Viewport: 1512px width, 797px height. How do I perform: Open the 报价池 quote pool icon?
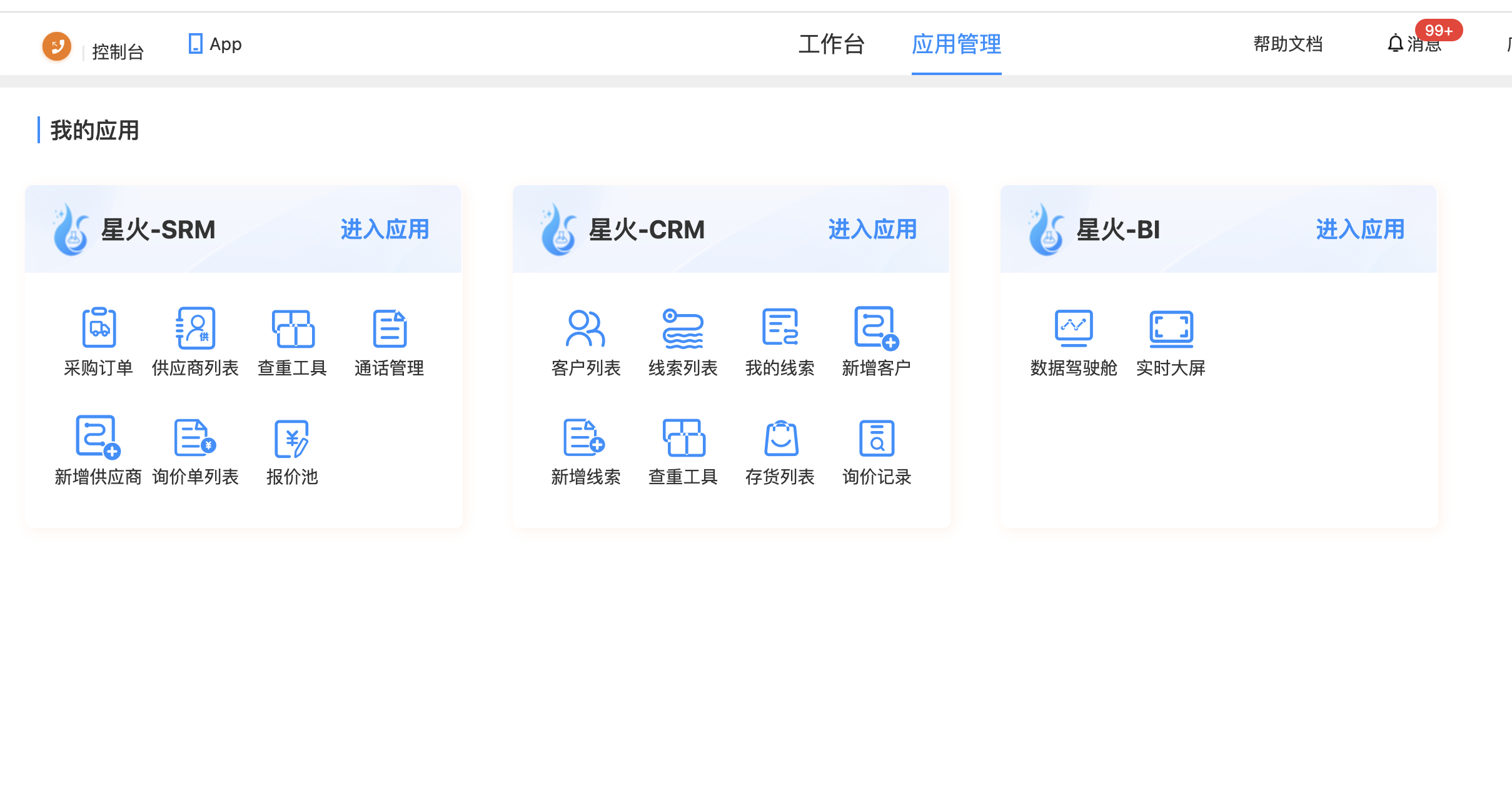[x=292, y=438]
